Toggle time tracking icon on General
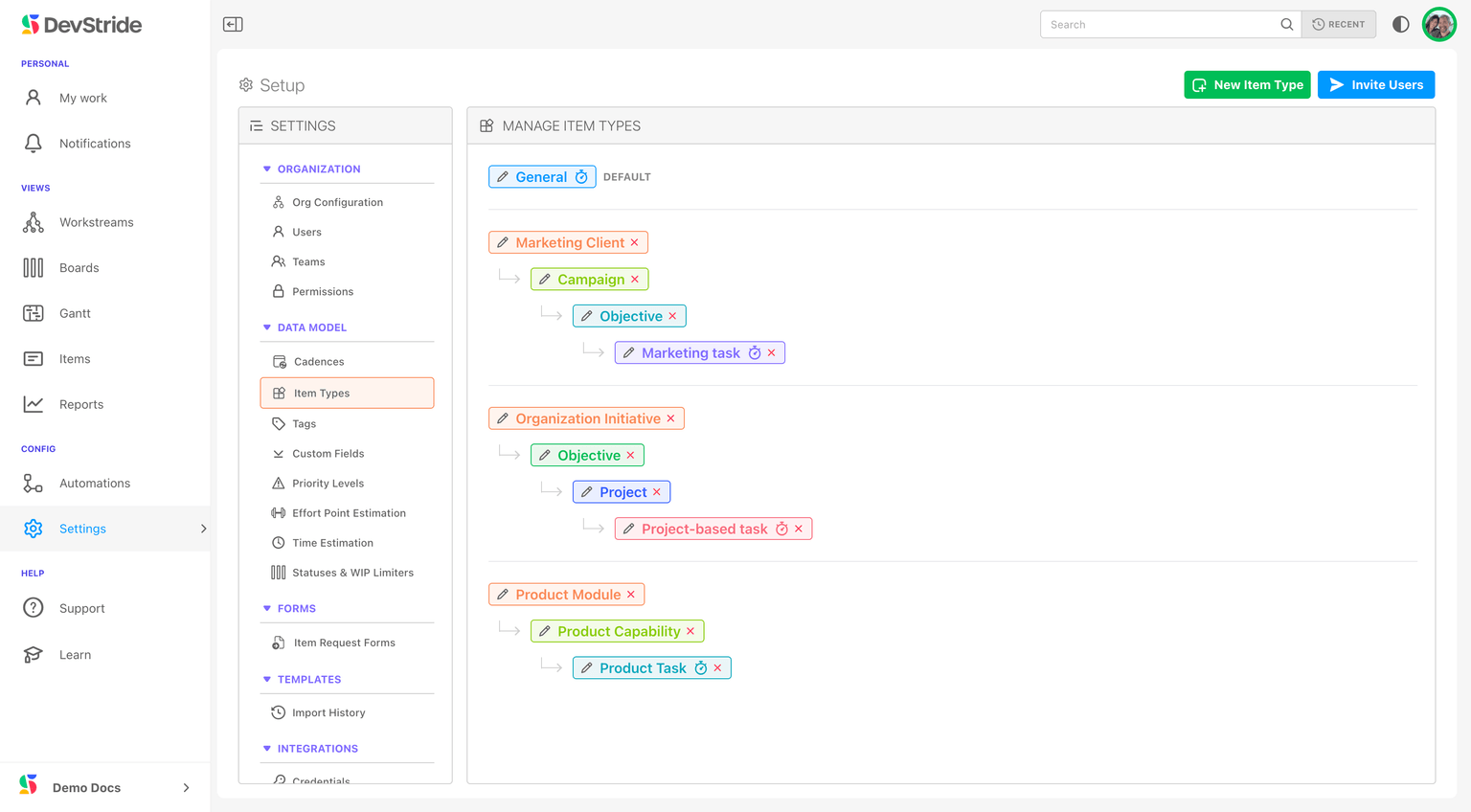Image resolution: width=1471 pixels, height=812 pixels. coord(581,177)
